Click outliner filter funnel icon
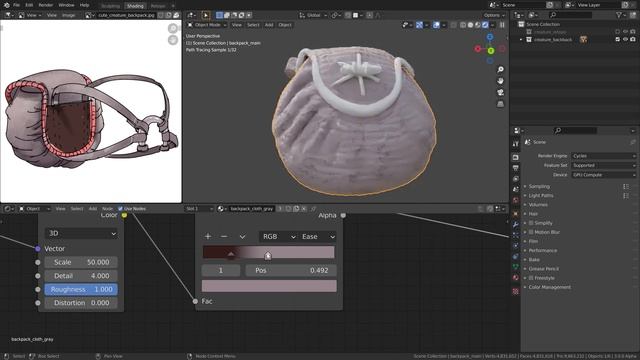Image resolution: width=640 pixels, height=360 pixels. click(x=619, y=15)
